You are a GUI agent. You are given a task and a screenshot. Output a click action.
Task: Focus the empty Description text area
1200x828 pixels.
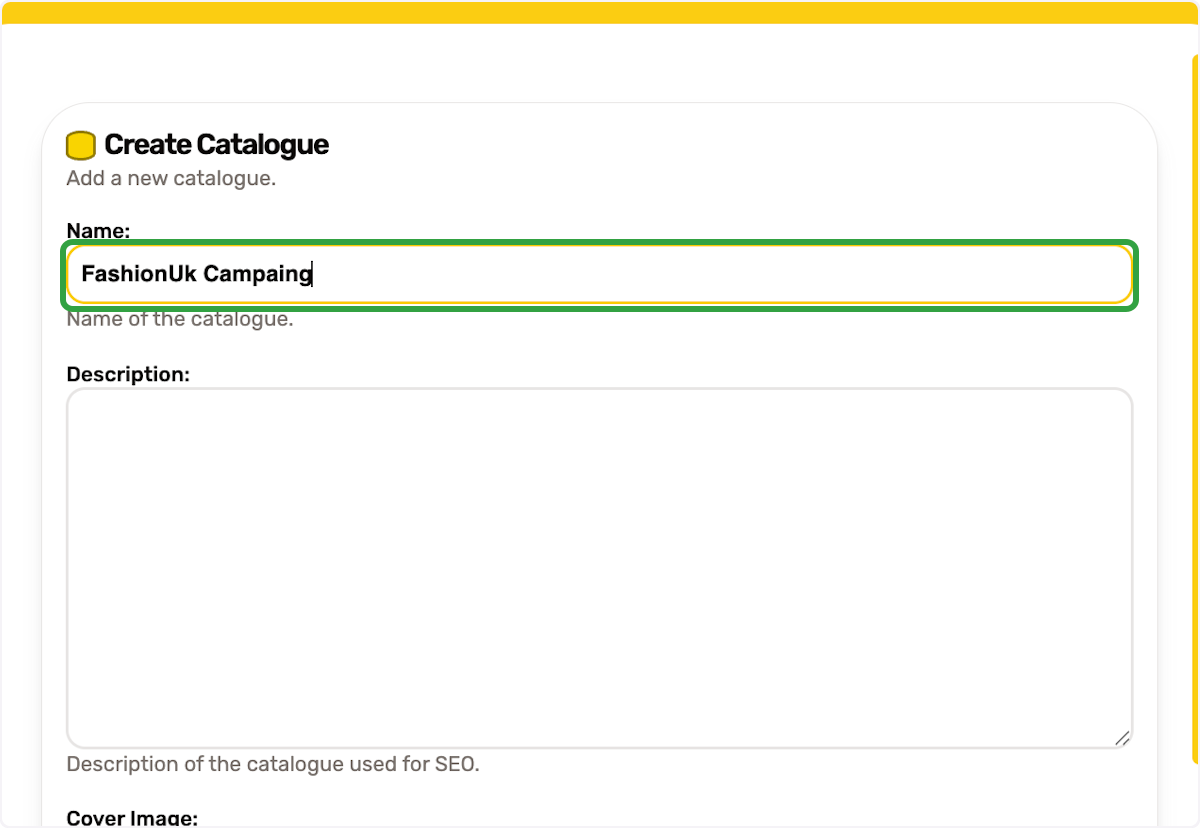click(600, 568)
